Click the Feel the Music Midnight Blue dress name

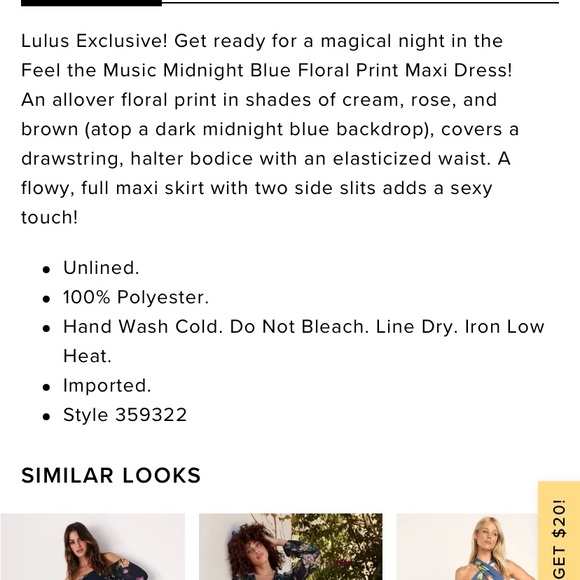pos(267,70)
